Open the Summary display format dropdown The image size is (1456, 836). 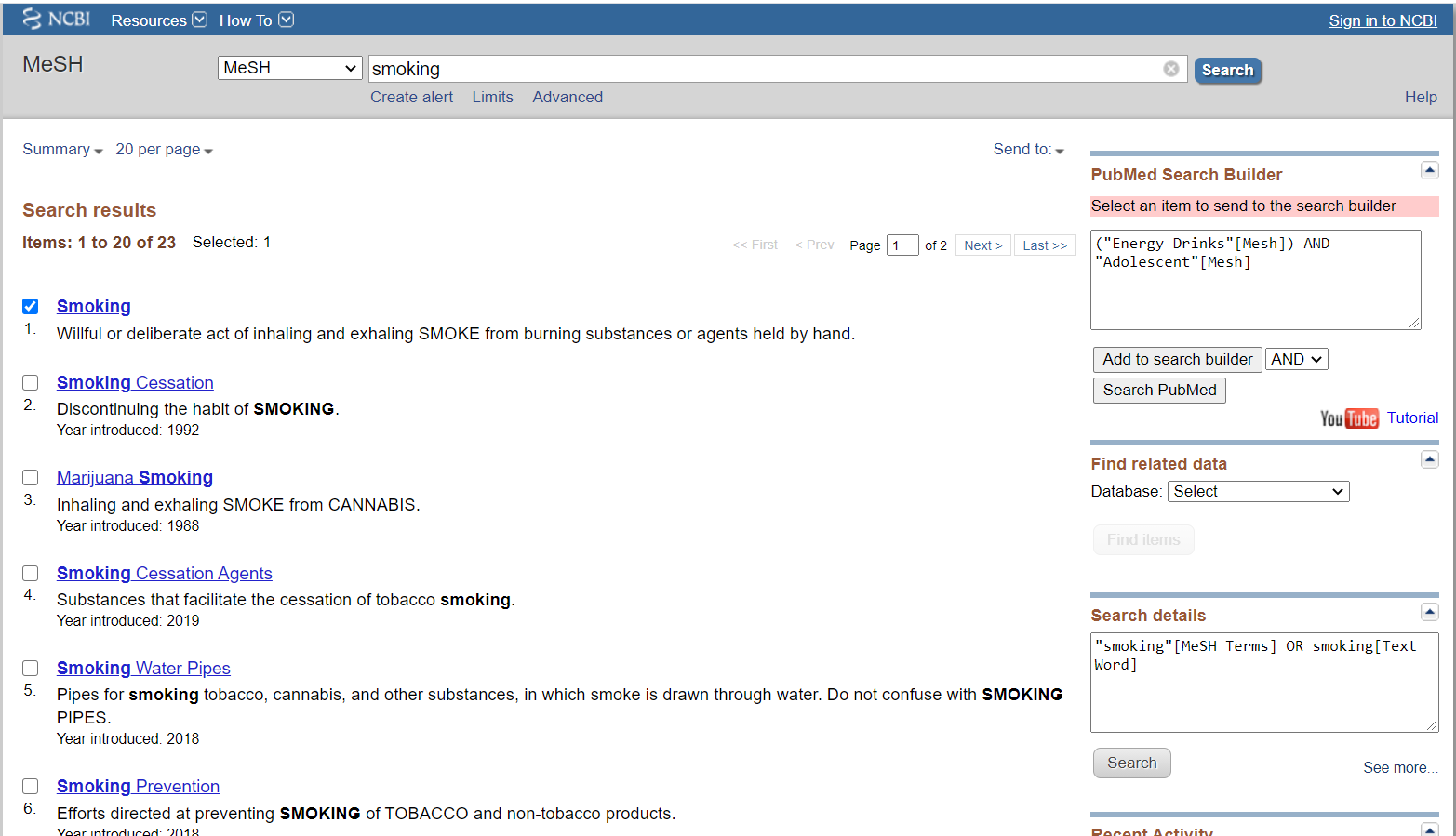click(x=62, y=150)
